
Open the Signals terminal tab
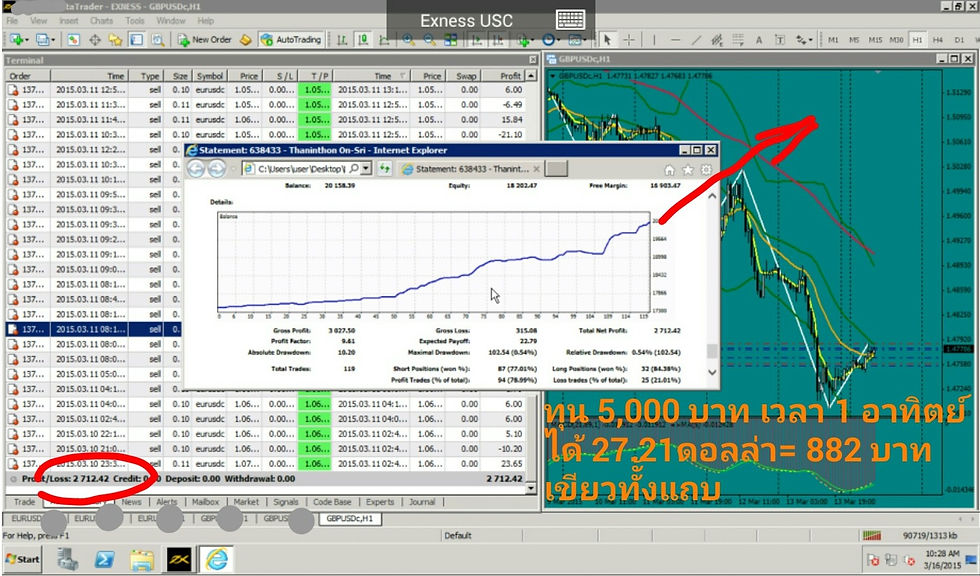coord(286,502)
